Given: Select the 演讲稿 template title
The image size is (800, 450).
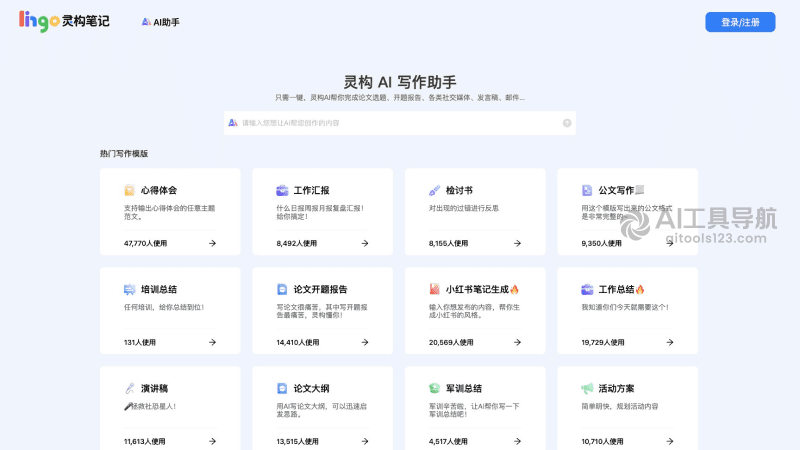Looking at the screenshot, I should pos(154,388).
